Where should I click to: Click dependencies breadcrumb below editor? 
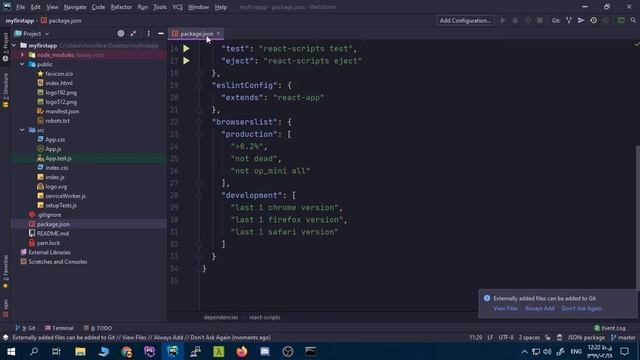click(220, 317)
